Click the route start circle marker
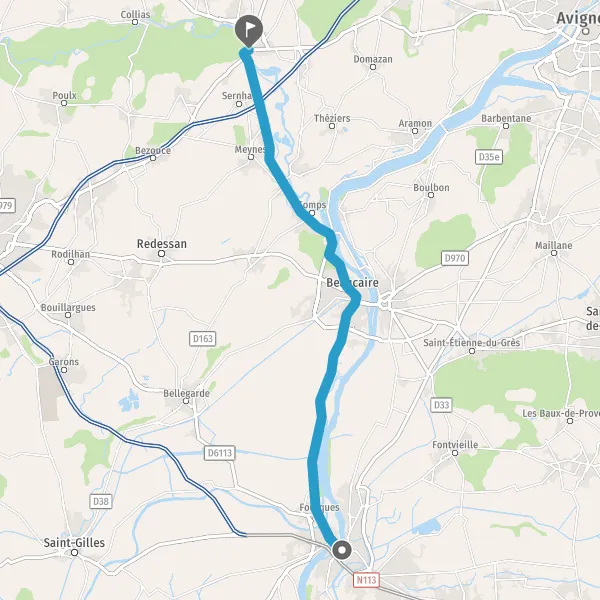This screenshot has height=600, width=600. [342, 550]
